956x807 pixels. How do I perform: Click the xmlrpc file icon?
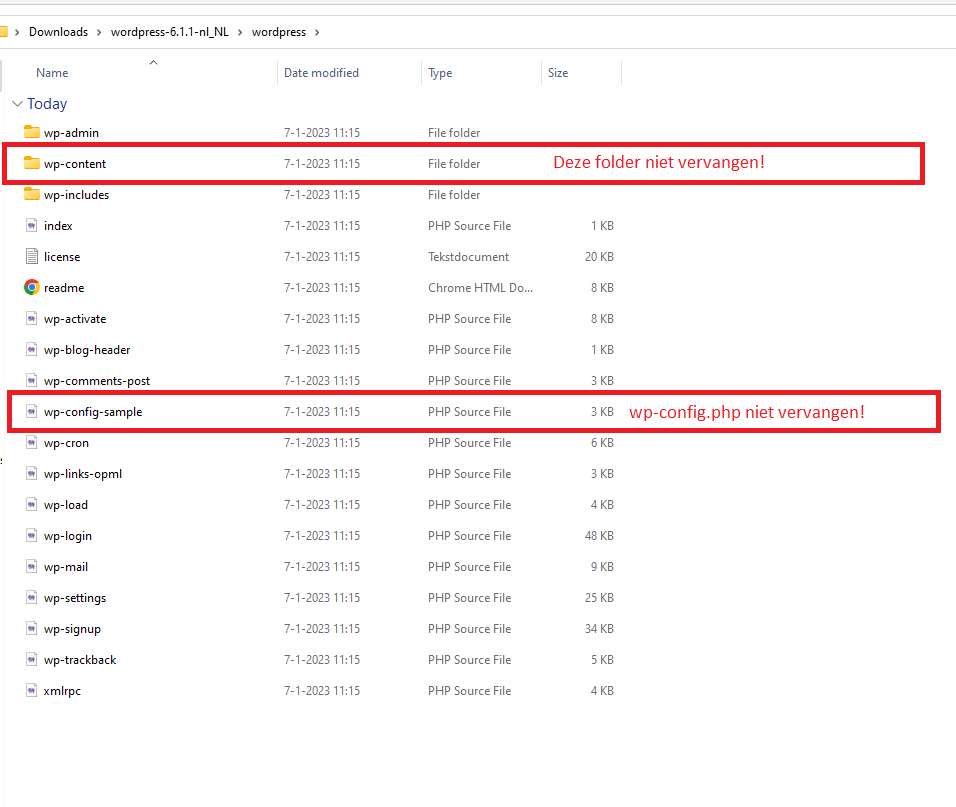tap(32, 691)
